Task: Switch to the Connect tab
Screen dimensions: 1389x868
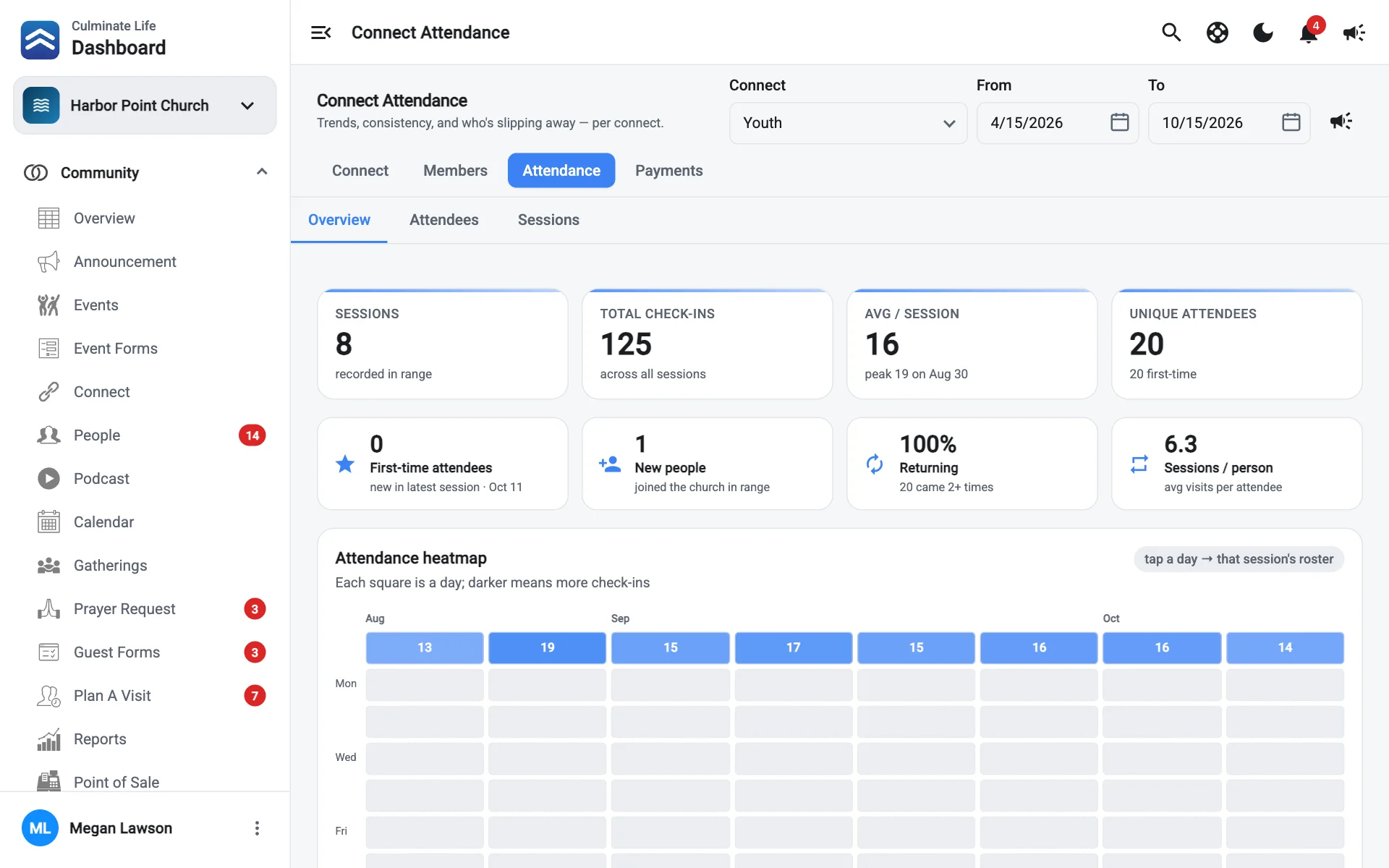Action: pyautogui.click(x=360, y=171)
